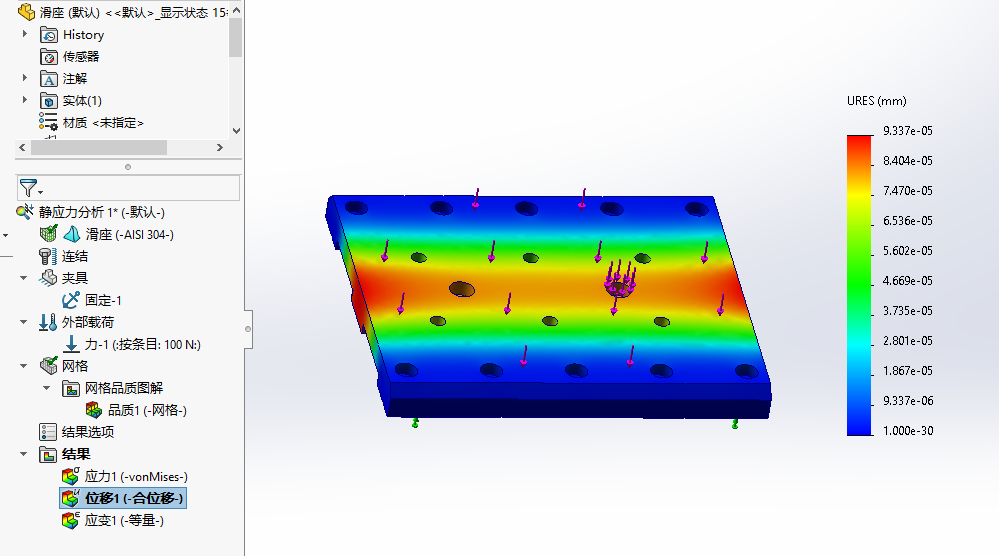Click upper tree vertical scrollbar up arrow
Image resolution: width=999 pixels, height=556 pixels.
tap(236, 10)
